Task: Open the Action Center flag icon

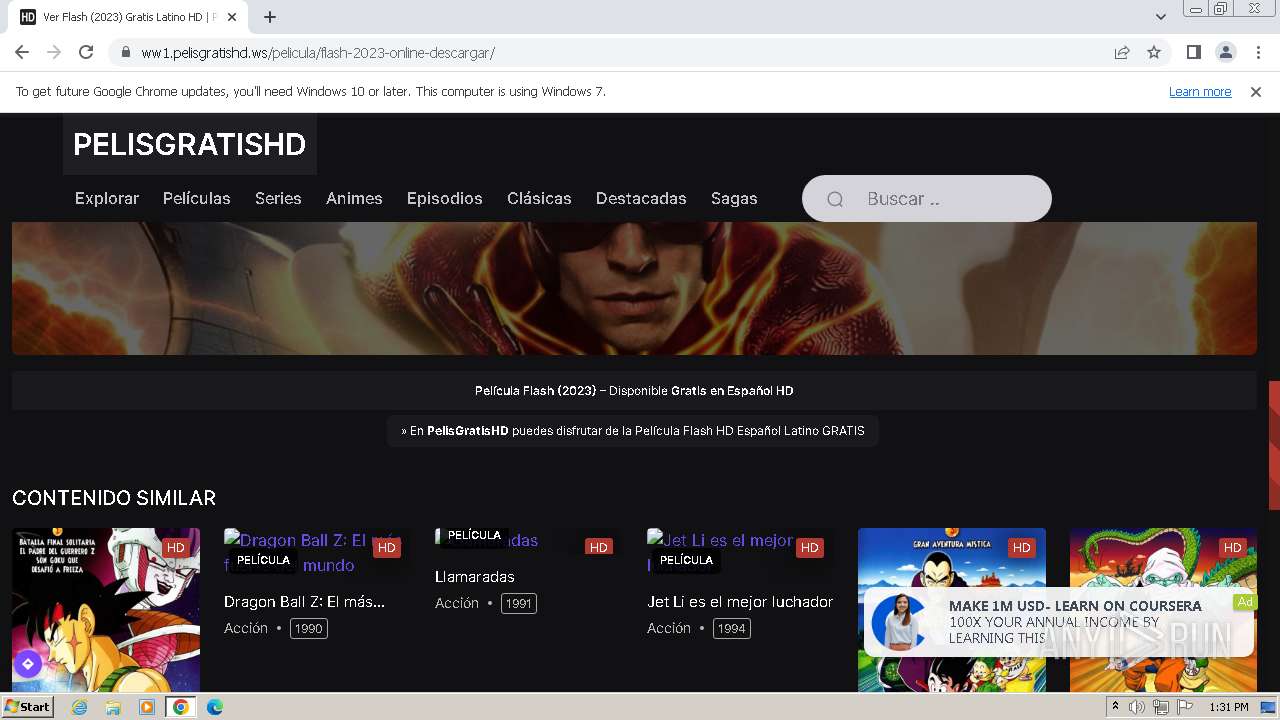Action: pos(1185,707)
